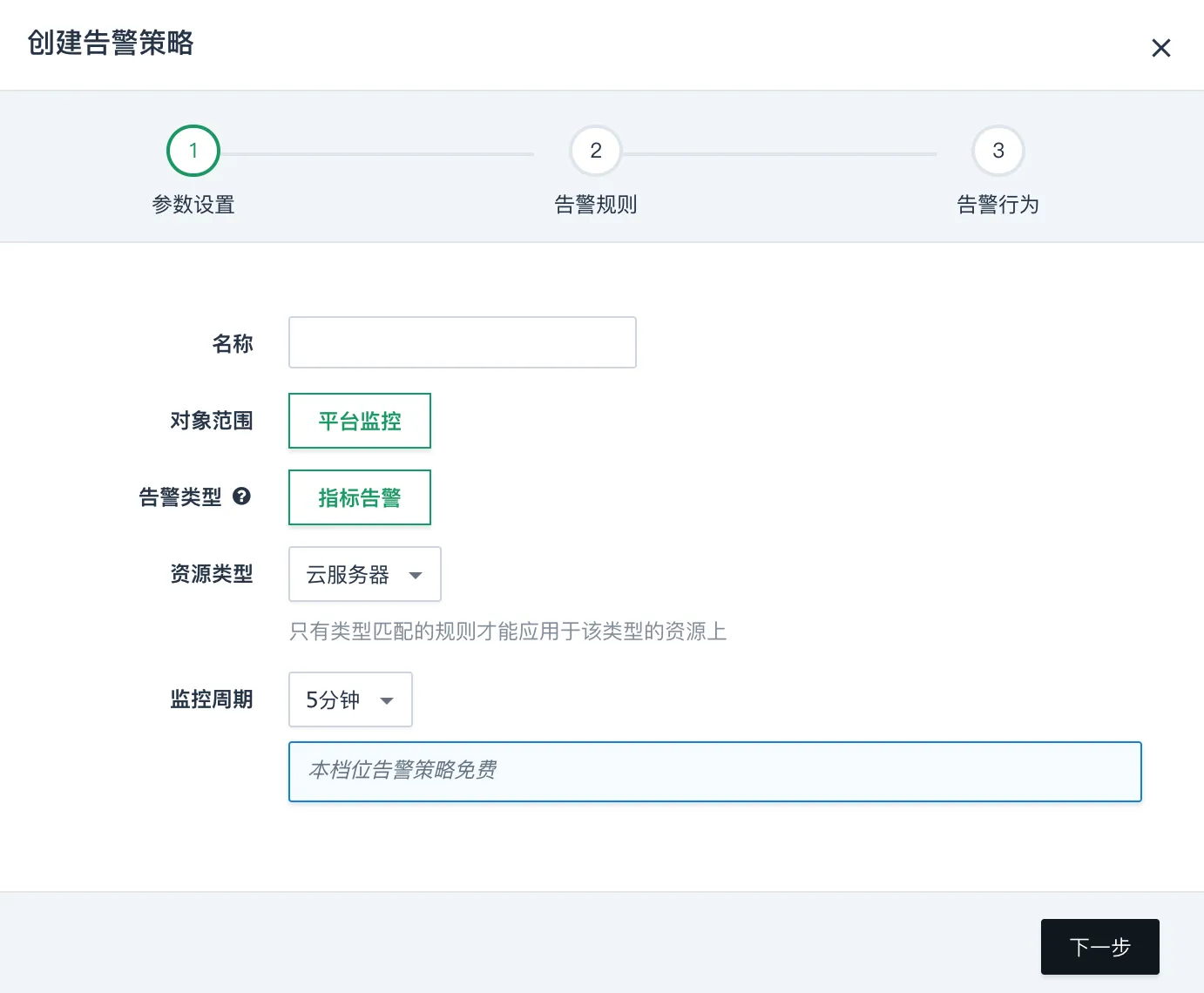The width and height of the screenshot is (1204, 993).
Task: Click the 资源类型 field label
Action: coord(212,574)
